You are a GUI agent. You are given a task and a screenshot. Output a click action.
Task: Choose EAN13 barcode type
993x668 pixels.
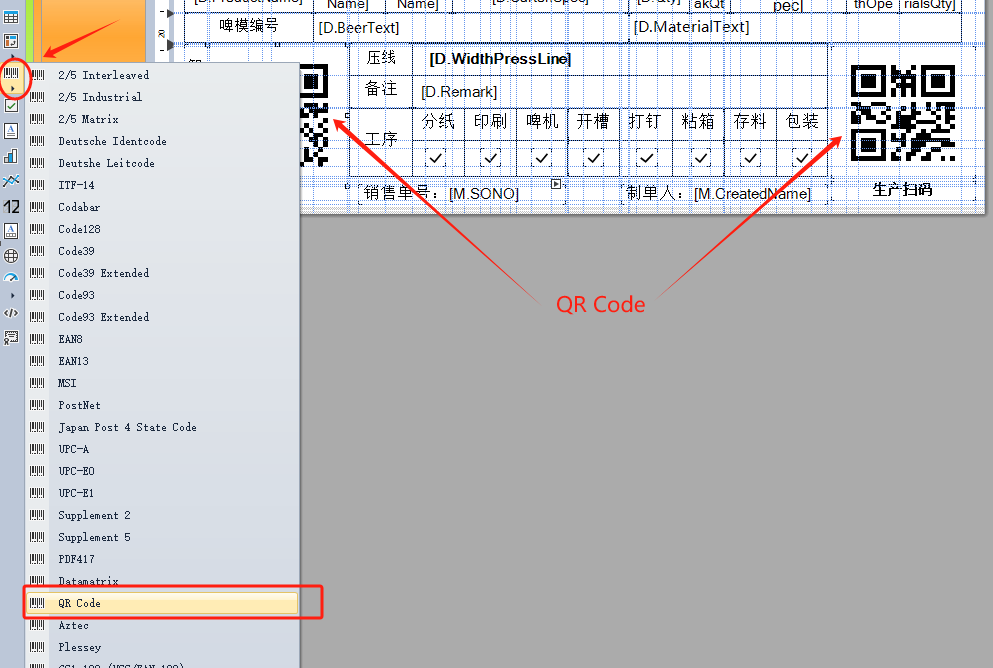(x=162, y=361)
